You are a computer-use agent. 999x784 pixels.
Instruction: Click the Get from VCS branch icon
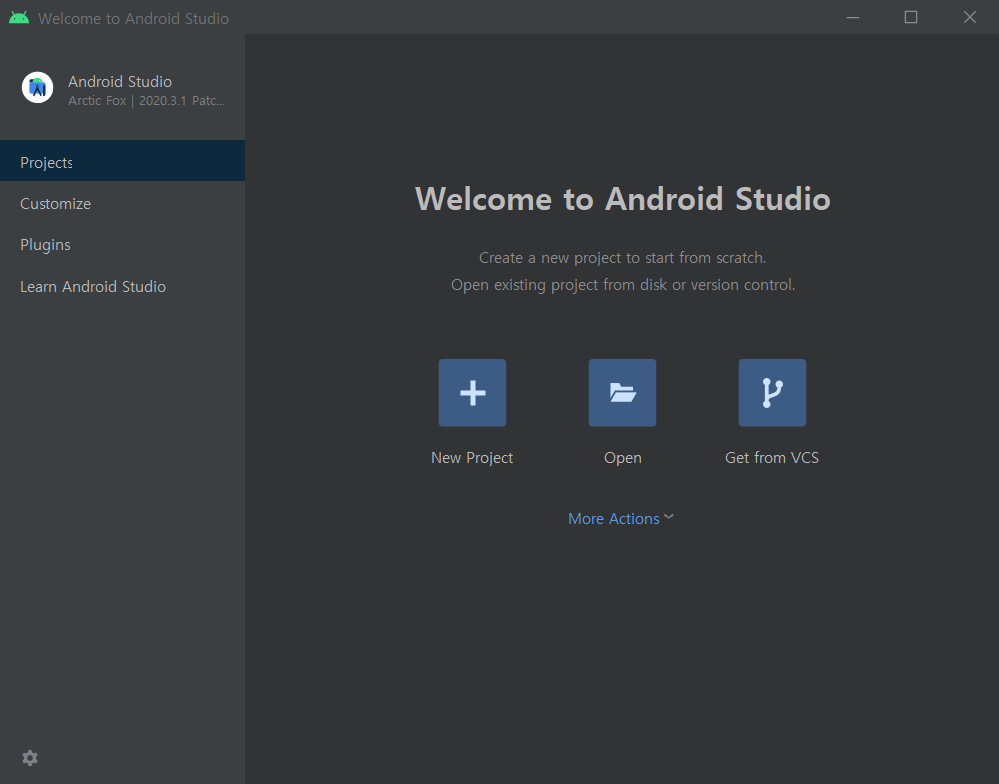[x=772, y=392]
